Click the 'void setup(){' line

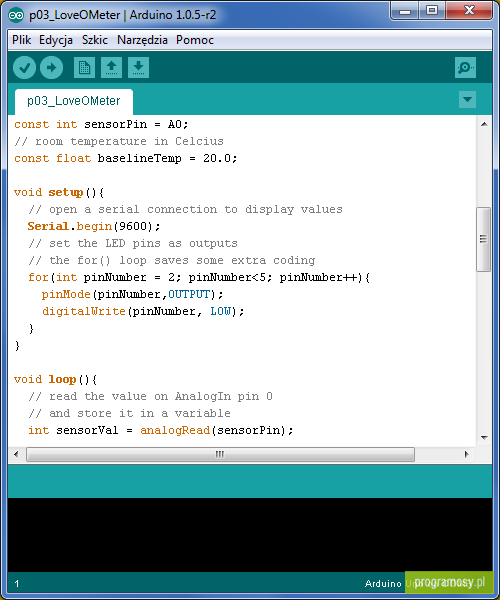coord(59,192)
